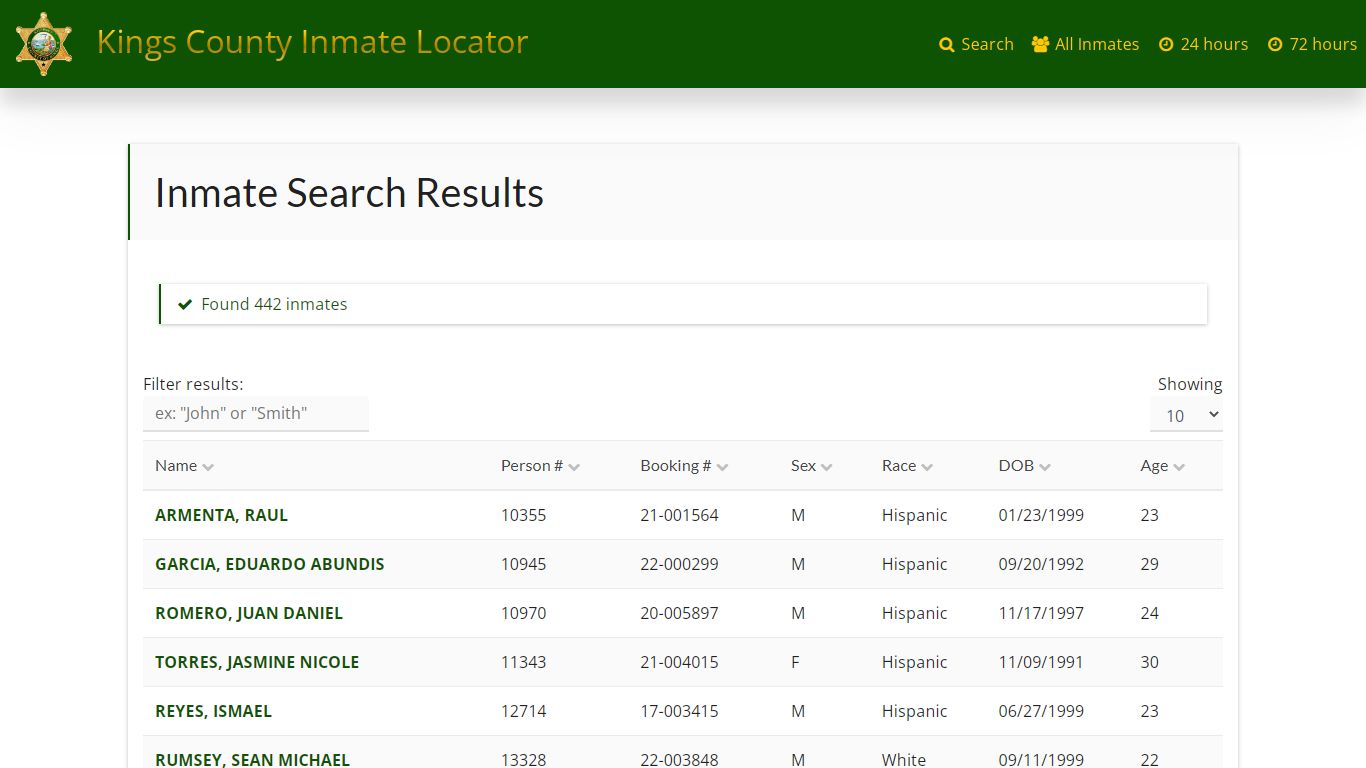Viewport: 1366px width, 768px height.
Task: Open inmate ROMERO, JUAN DANIEL record
Action: 249,613
